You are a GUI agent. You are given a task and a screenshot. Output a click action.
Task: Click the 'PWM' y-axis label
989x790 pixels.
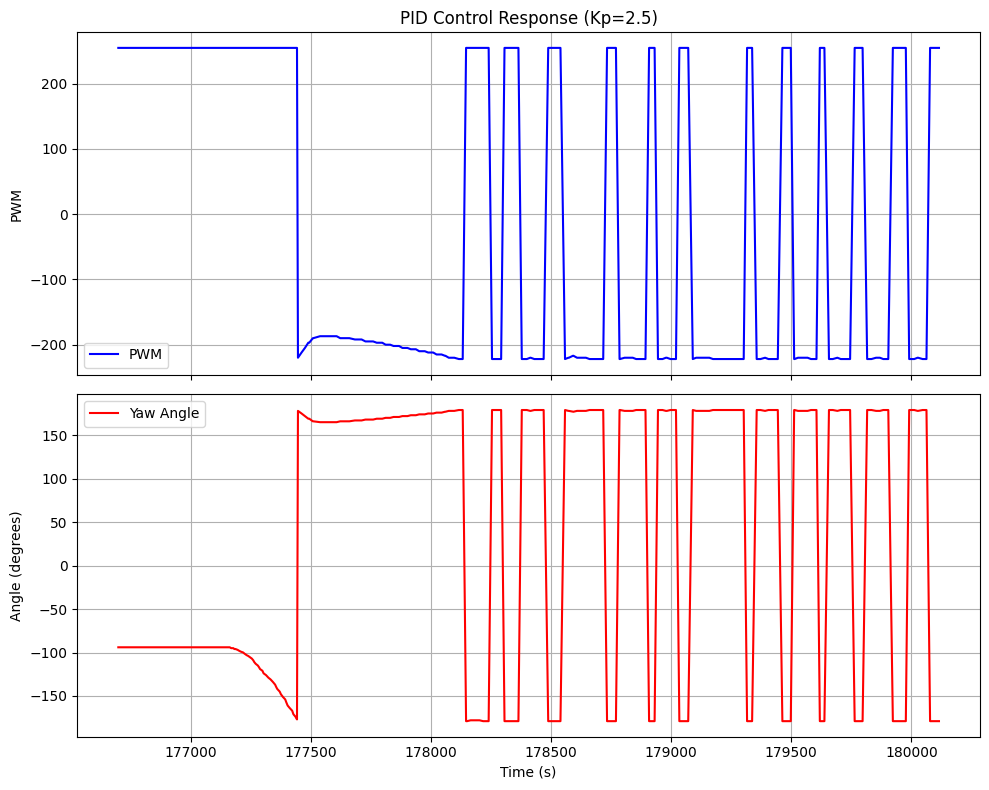(x=16, y=206)
